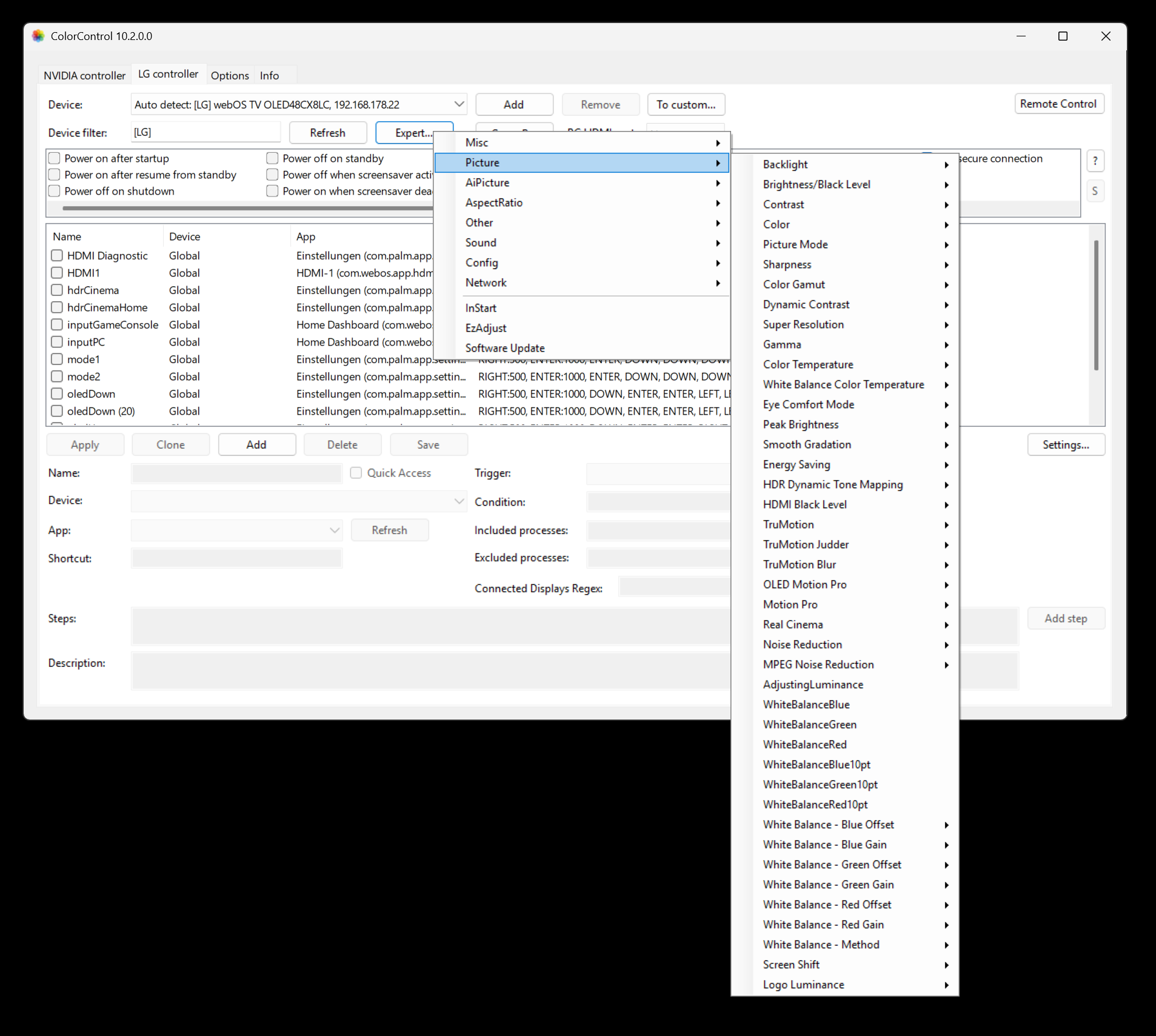
Task: Choose Screen Shift from the submenu
Action: coord(845,964)
